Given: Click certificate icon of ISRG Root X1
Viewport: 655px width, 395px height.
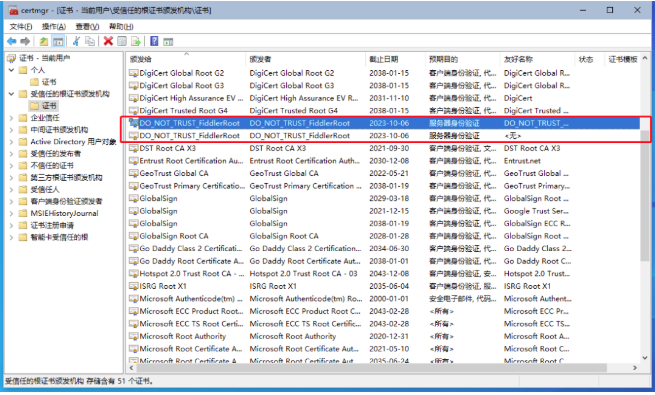Looking at the screenshot, I should pos(134,286).
